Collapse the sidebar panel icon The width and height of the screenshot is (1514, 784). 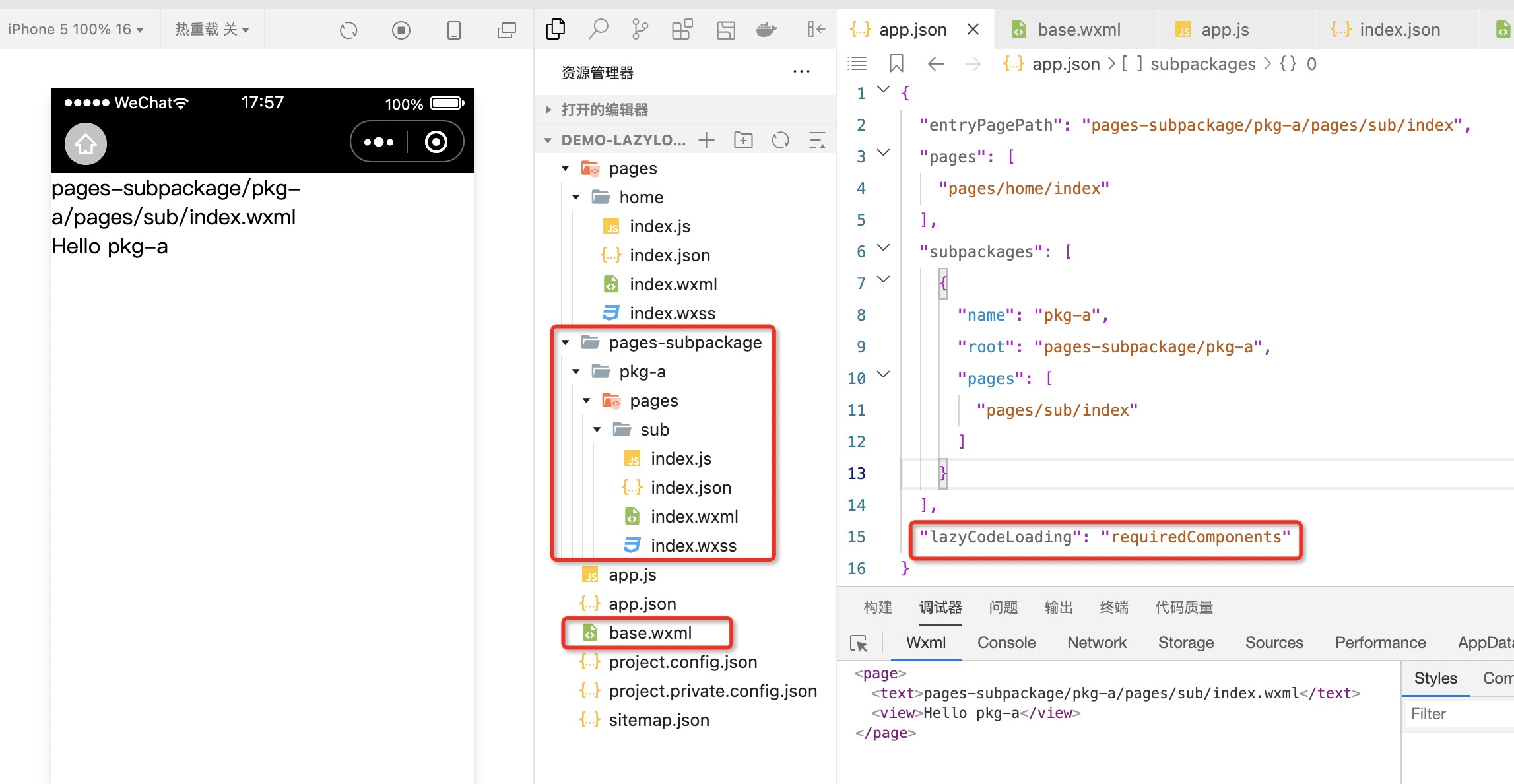(816, 29)
